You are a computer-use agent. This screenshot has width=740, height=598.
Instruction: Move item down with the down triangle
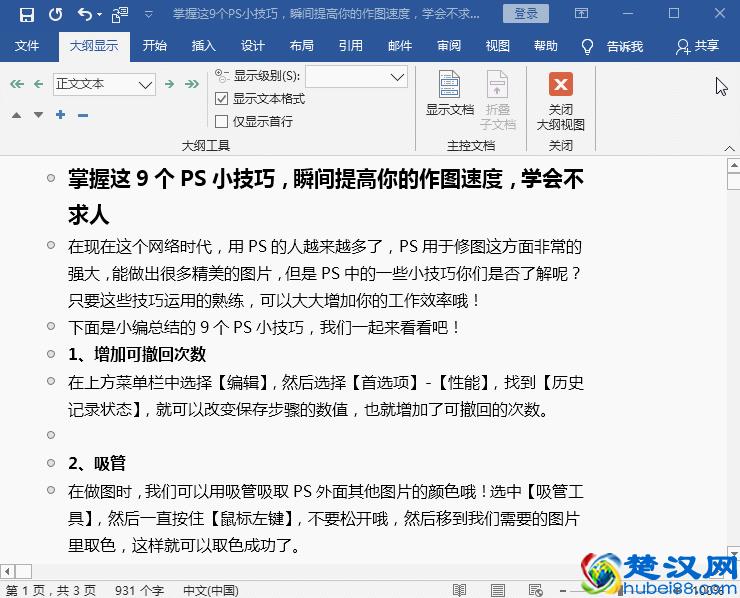39,115
